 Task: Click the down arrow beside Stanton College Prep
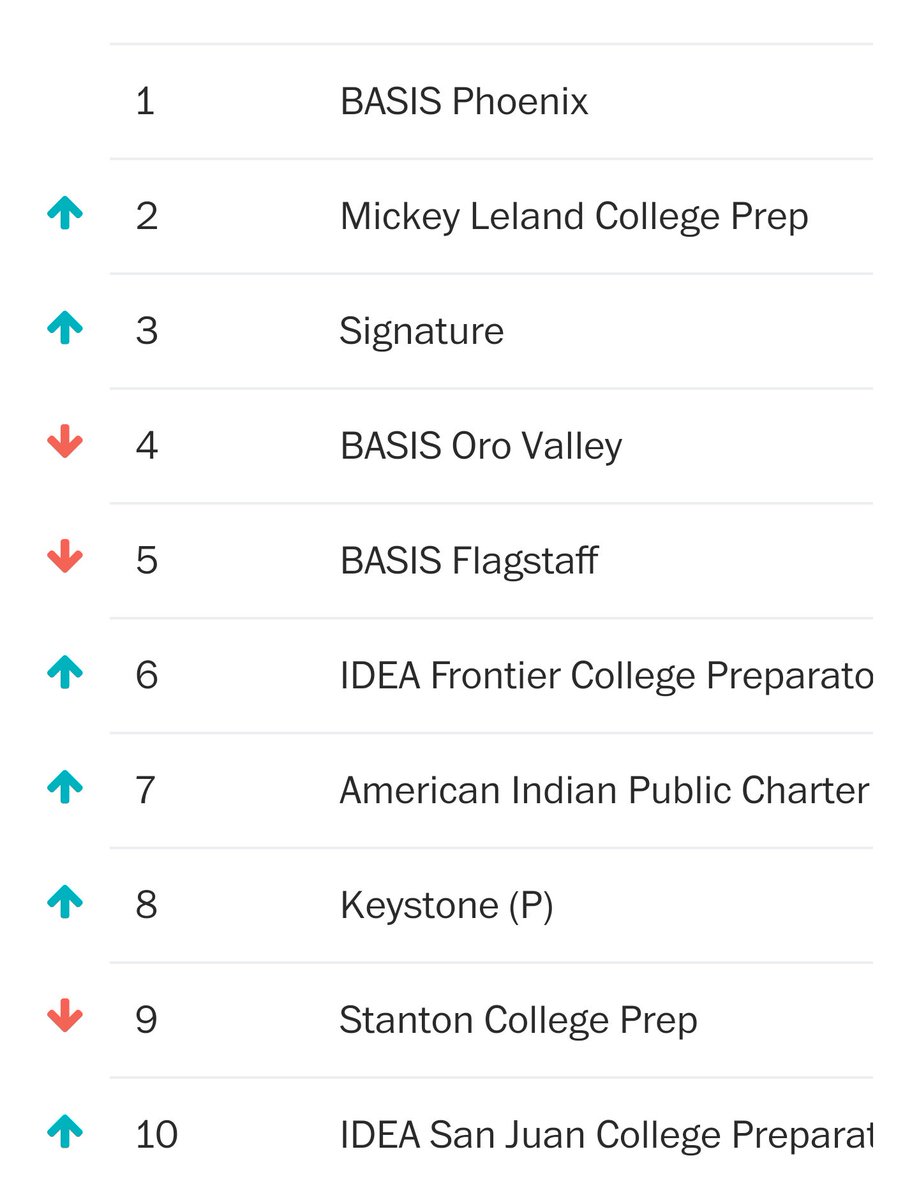65,1017
